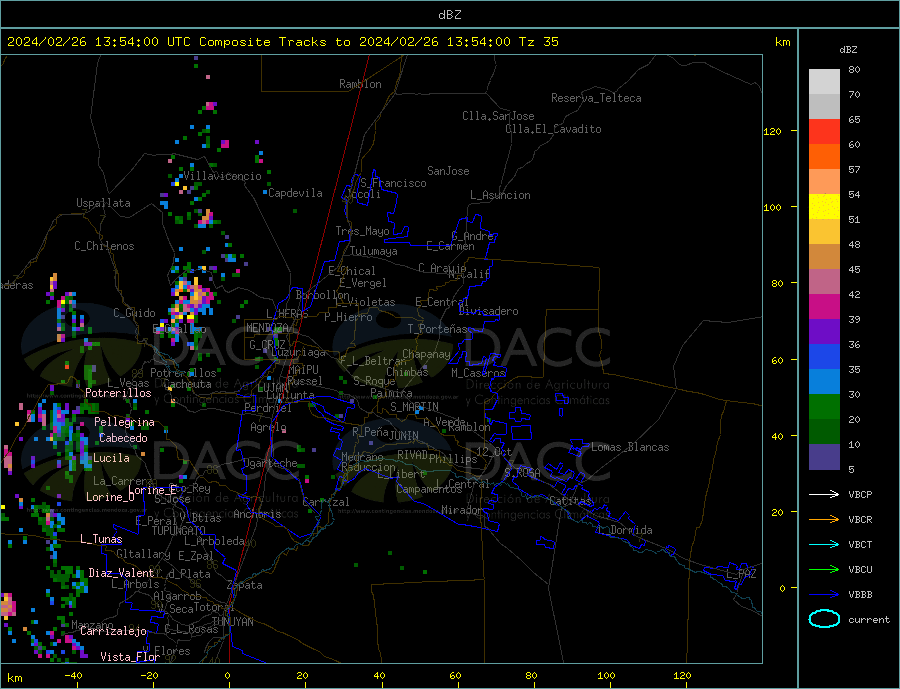Click the RIVAD map label
Viewport: 900px width, 689px height.
pos(412,455)
